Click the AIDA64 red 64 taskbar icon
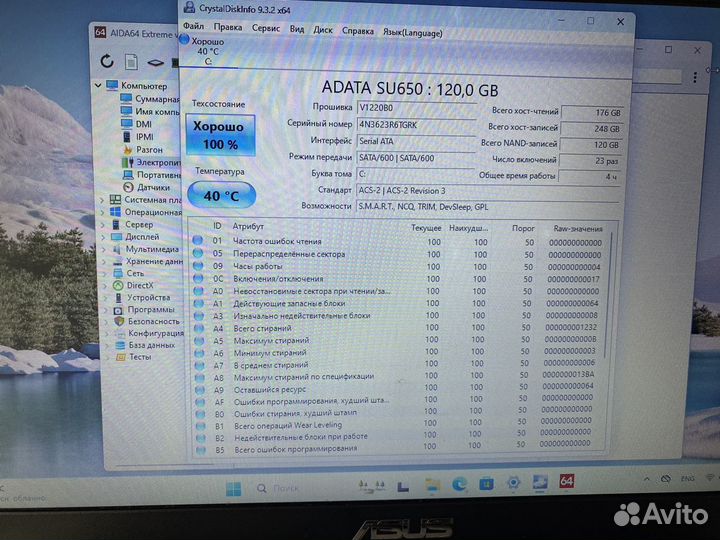Viewport: 720px width, 540px height. click(x=566, y=481)
